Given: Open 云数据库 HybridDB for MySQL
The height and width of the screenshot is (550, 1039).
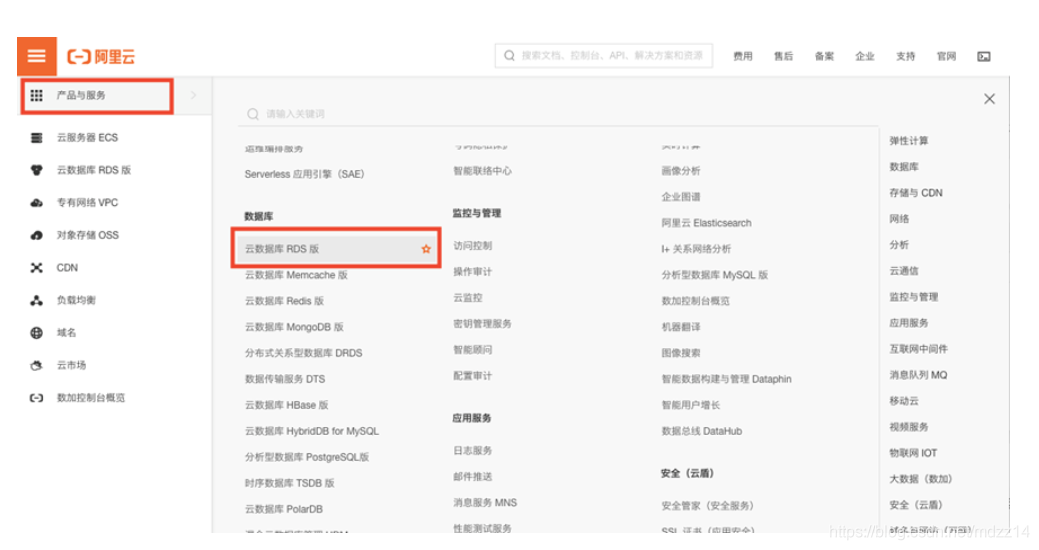Looking at the screenshot, I should pos(311,431).
